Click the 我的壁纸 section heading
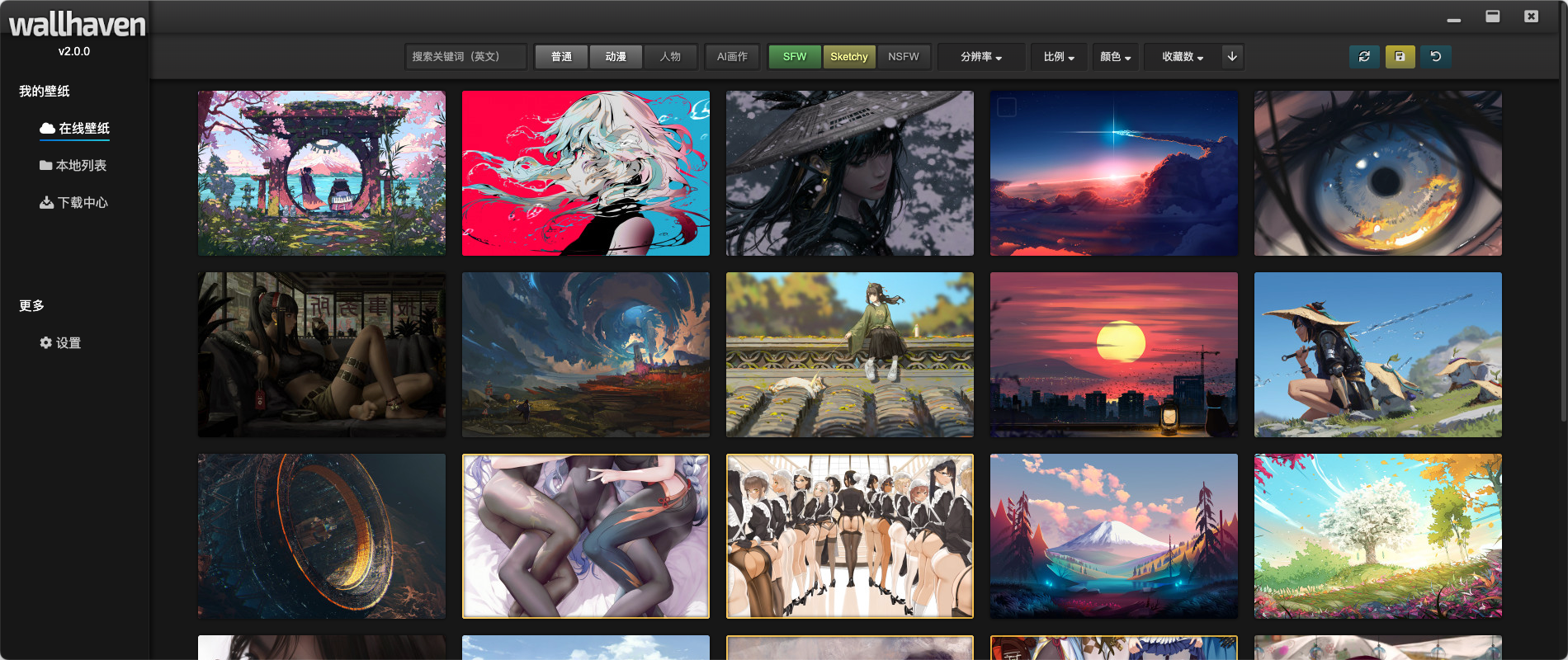1568x660 pixels. (x=45, y=91)
